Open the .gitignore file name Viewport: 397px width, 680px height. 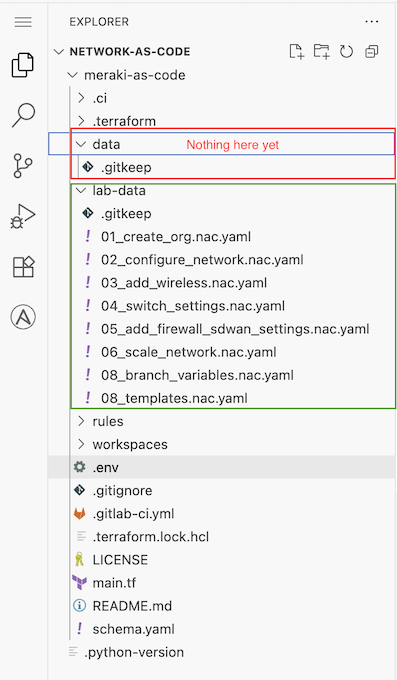point(122,490)
